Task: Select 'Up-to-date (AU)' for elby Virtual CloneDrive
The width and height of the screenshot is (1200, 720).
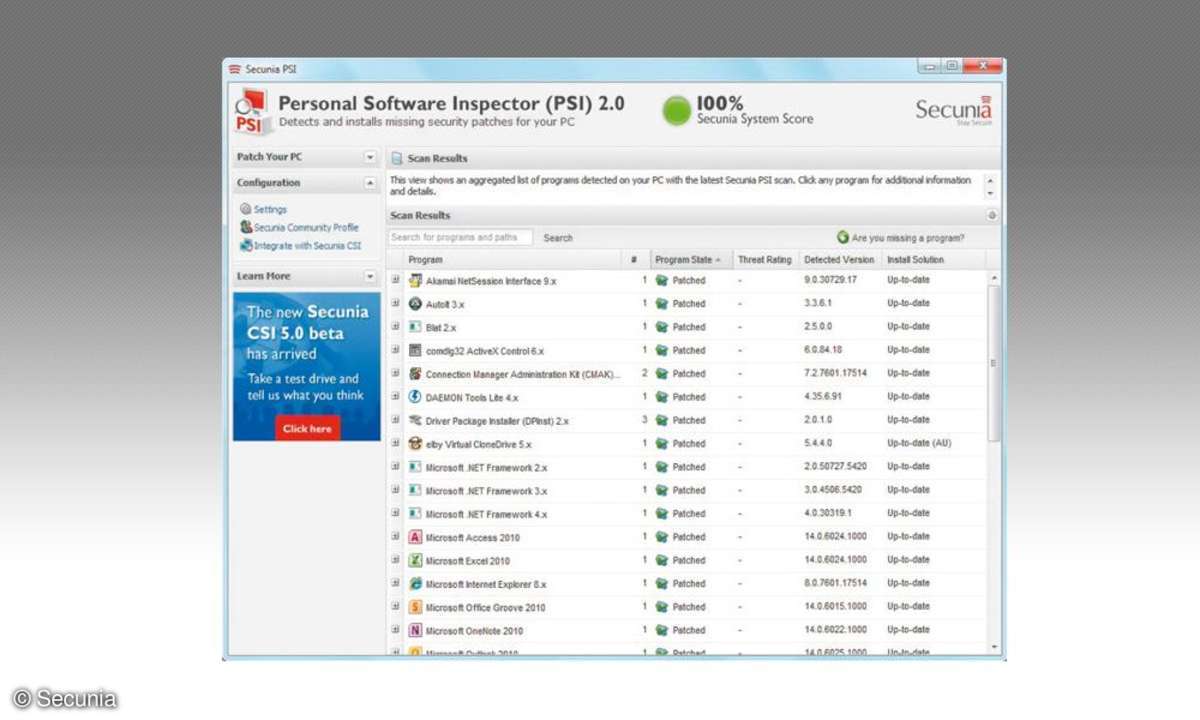Action: coord(919,443)
